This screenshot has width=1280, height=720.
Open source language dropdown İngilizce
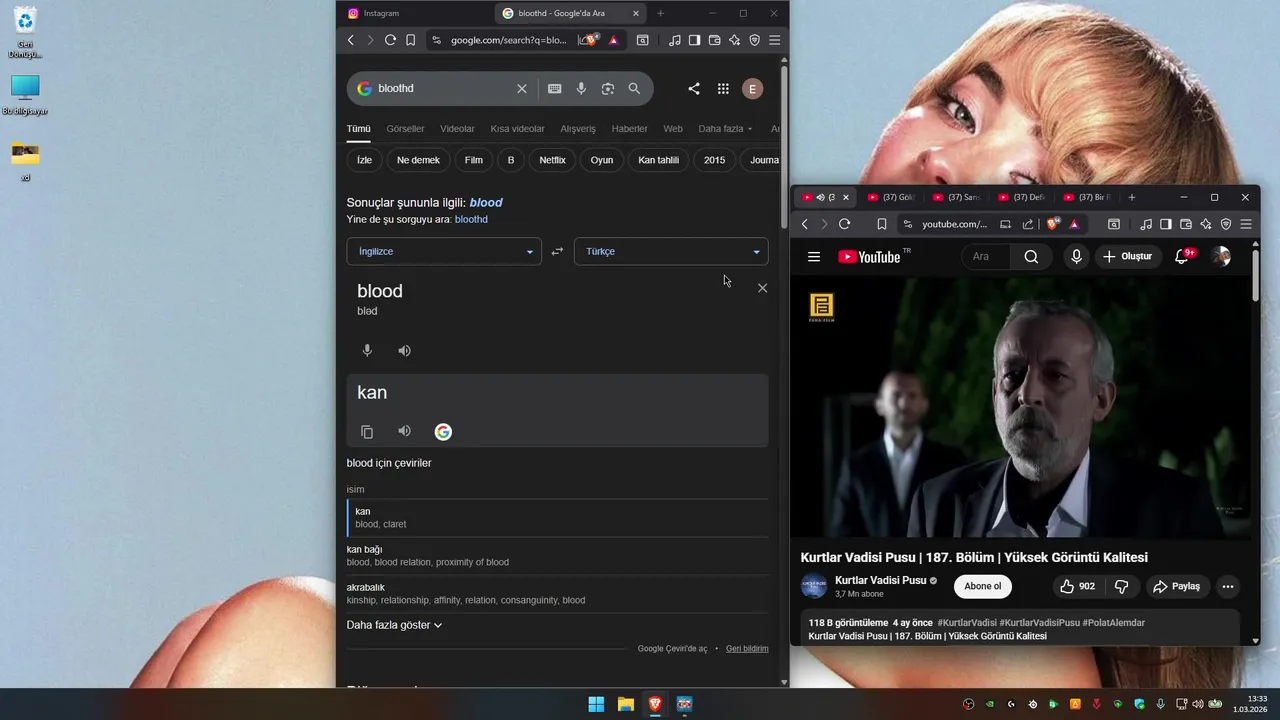tap(444, 251)
